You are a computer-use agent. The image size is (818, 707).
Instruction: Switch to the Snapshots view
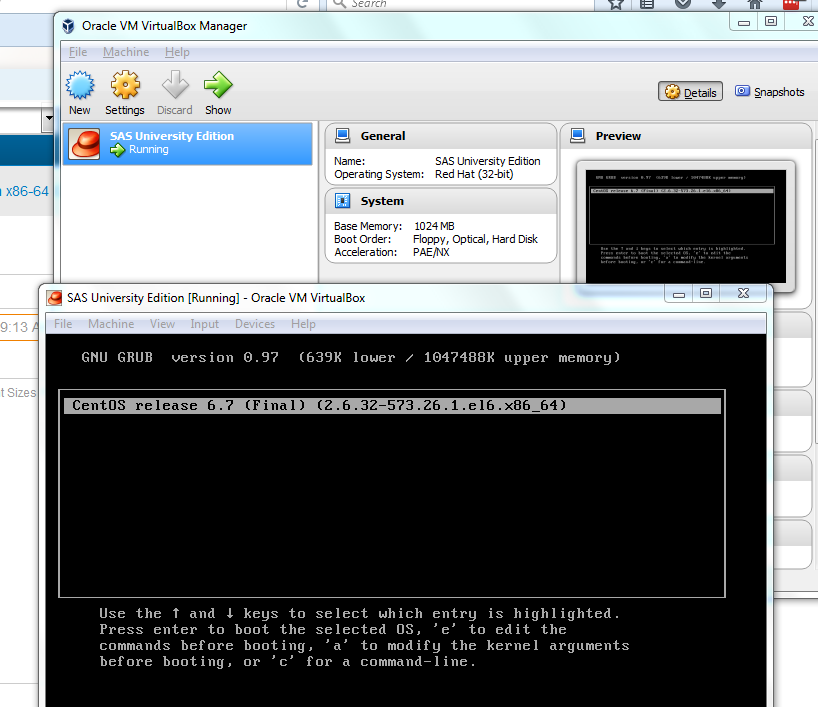click(769, 92)
